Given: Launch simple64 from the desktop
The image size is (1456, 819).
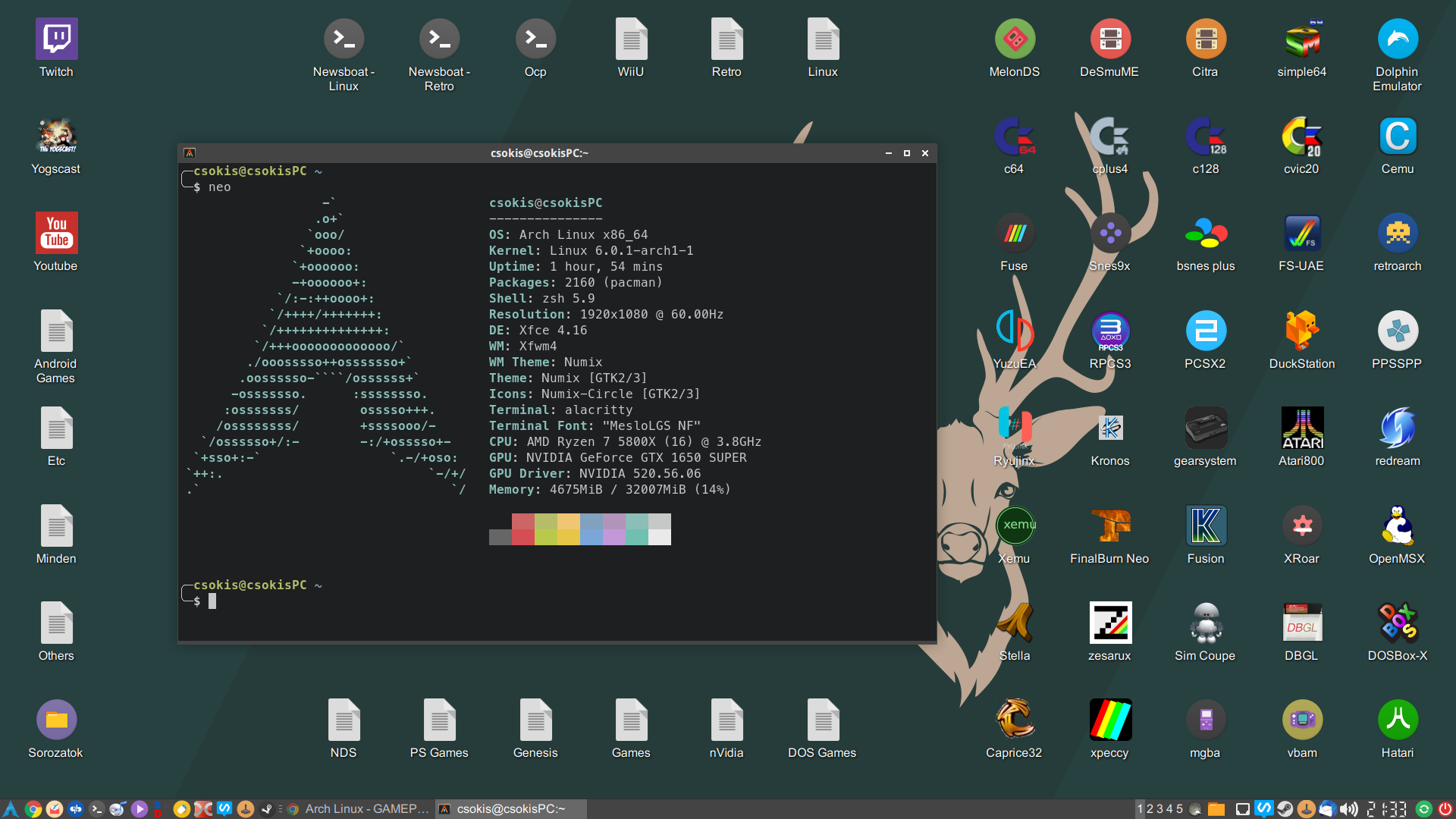Looking at the screenshot, I should point(1302,39).
